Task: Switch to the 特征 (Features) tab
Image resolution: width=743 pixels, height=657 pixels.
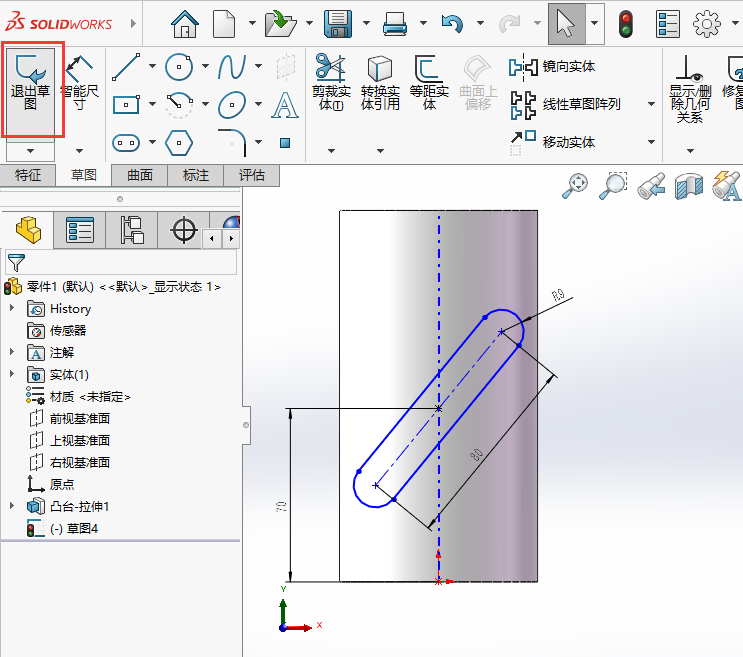Action: coord(28,175)
